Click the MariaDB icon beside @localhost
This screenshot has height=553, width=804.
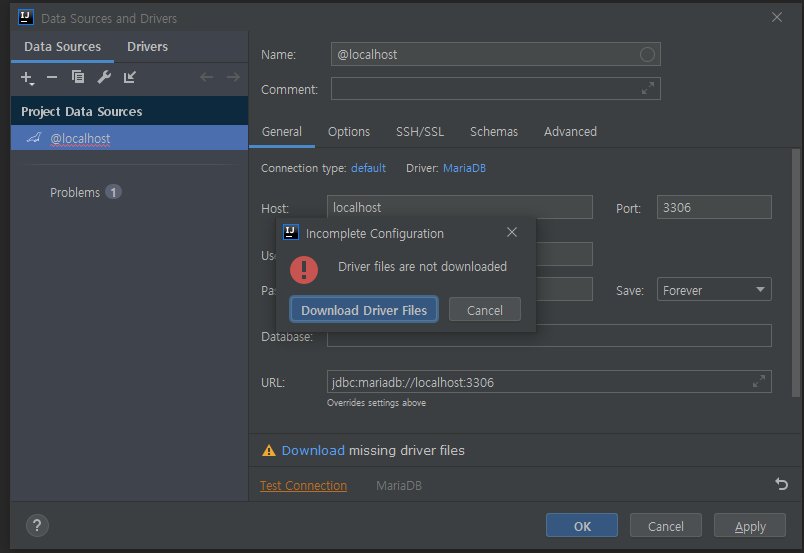(34, 138)
